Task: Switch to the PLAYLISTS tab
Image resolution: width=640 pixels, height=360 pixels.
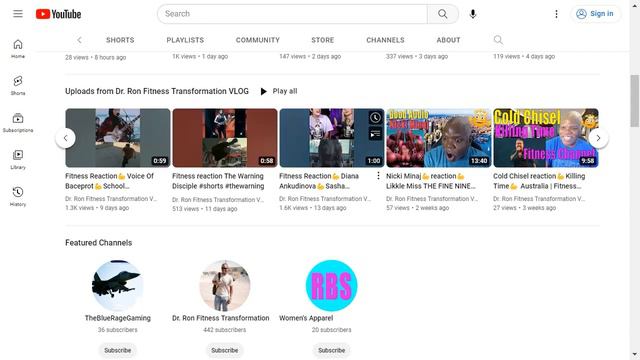Action: 185,40
